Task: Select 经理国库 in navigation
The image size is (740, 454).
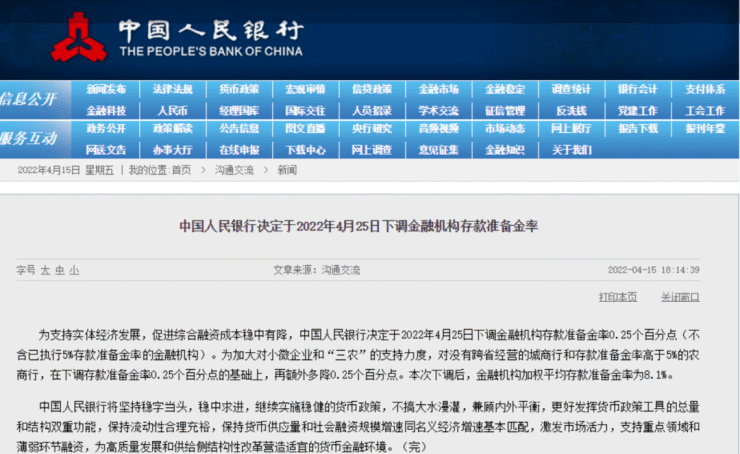Action: (239, 111)
